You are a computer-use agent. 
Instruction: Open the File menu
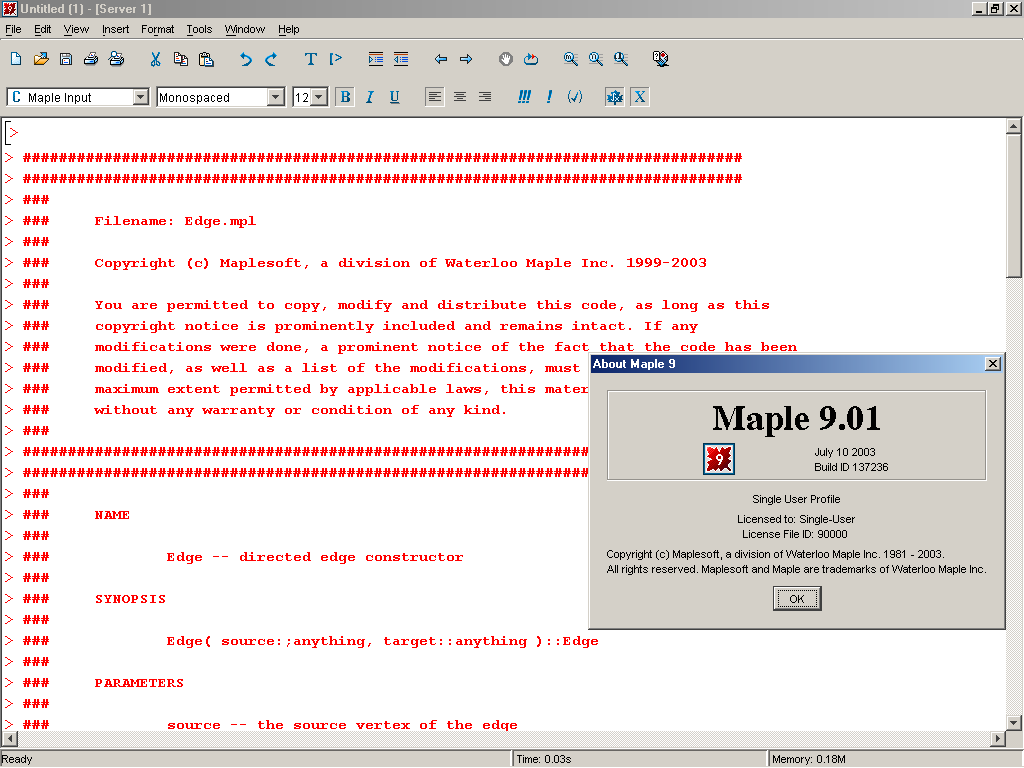[13, 29]
